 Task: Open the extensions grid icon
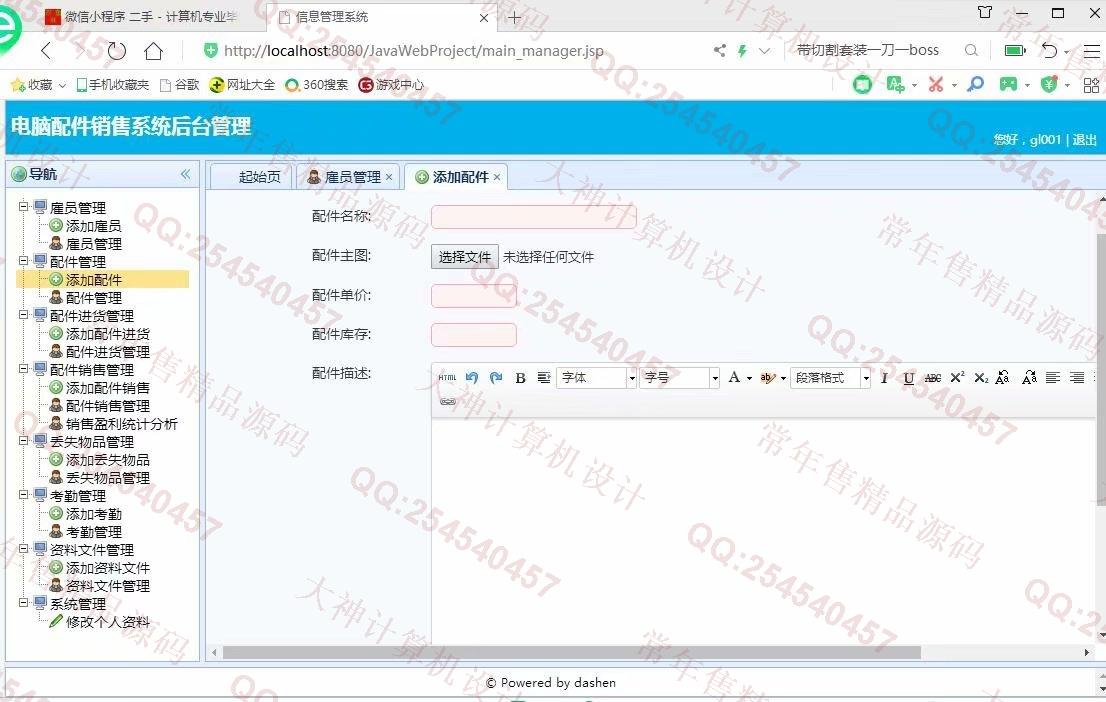pyautogui.click(x=1091, y=85)
